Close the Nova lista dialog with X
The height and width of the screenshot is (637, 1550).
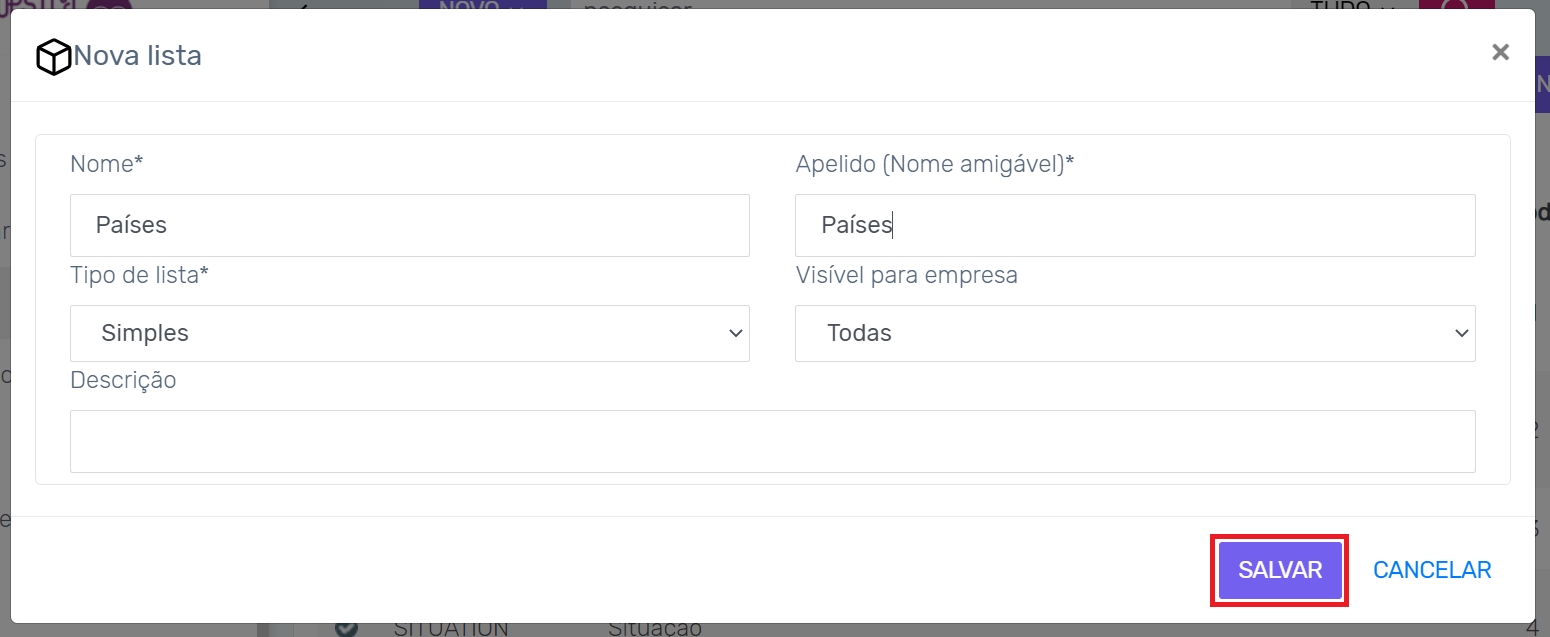click(x=1500, y=52)
